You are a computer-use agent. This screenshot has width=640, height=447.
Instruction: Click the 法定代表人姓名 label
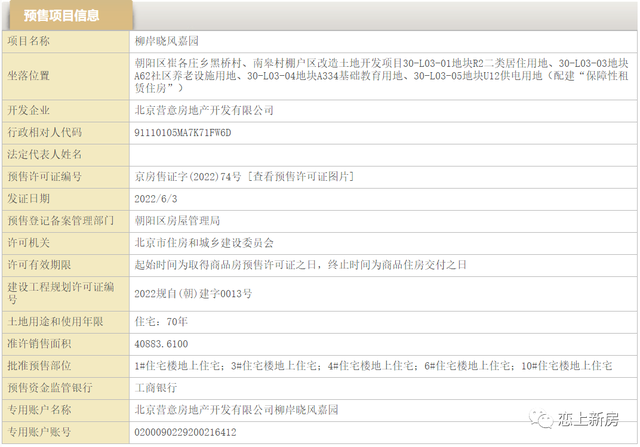pos(44,154)
